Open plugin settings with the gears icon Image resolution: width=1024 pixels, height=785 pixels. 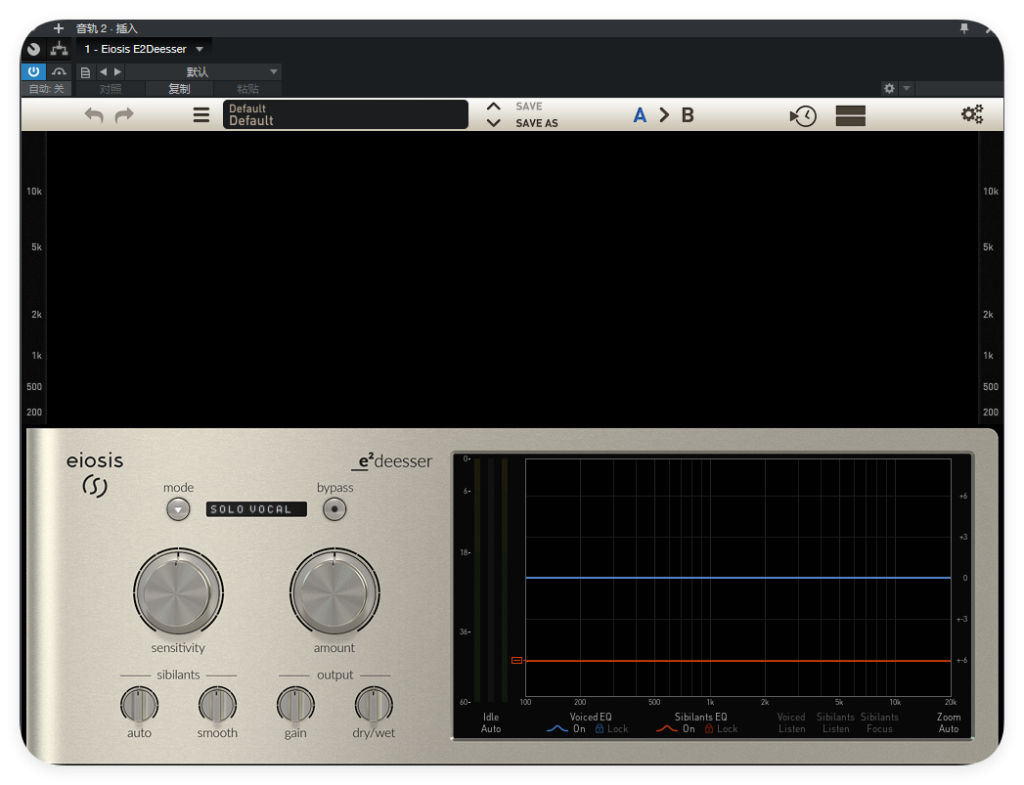(972, 114)
